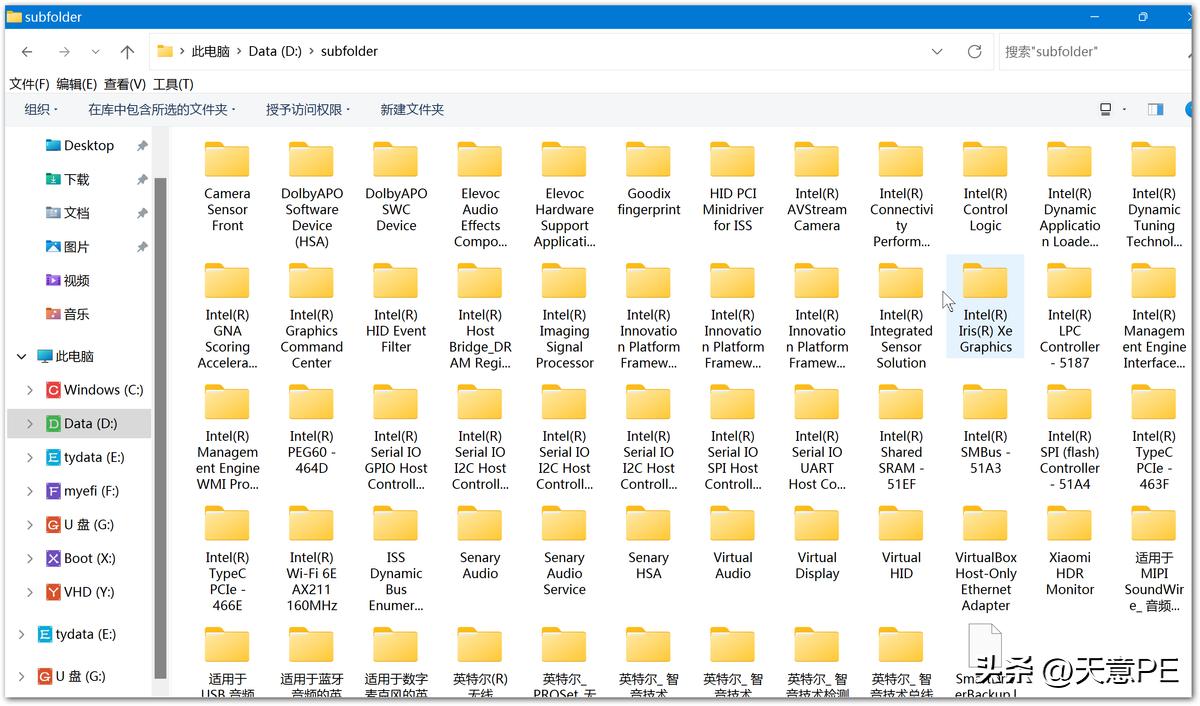
Task: Click the Up one level arrow
Action: point(127,52)
